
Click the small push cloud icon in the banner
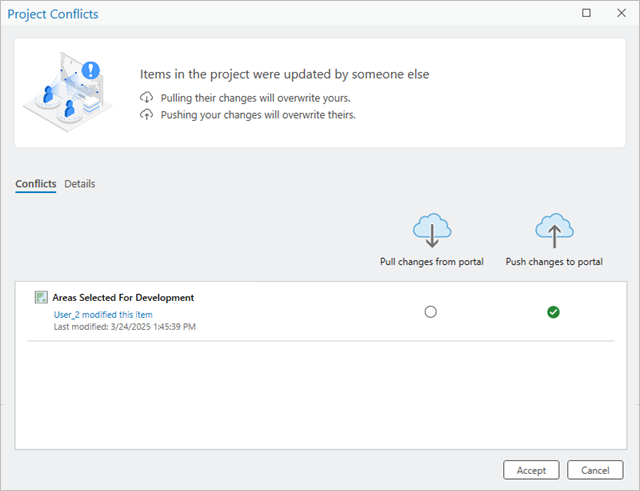tap(148, 114)
